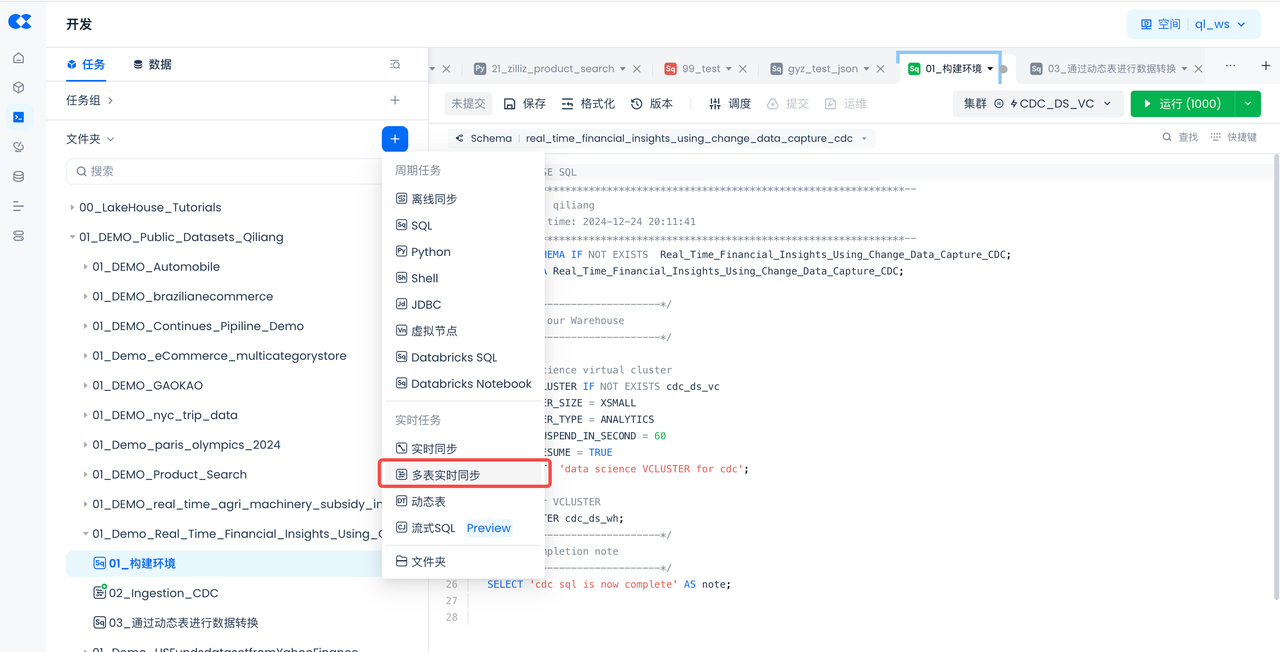Select 多表实时同步 from the menu

[x=446, y=475]
